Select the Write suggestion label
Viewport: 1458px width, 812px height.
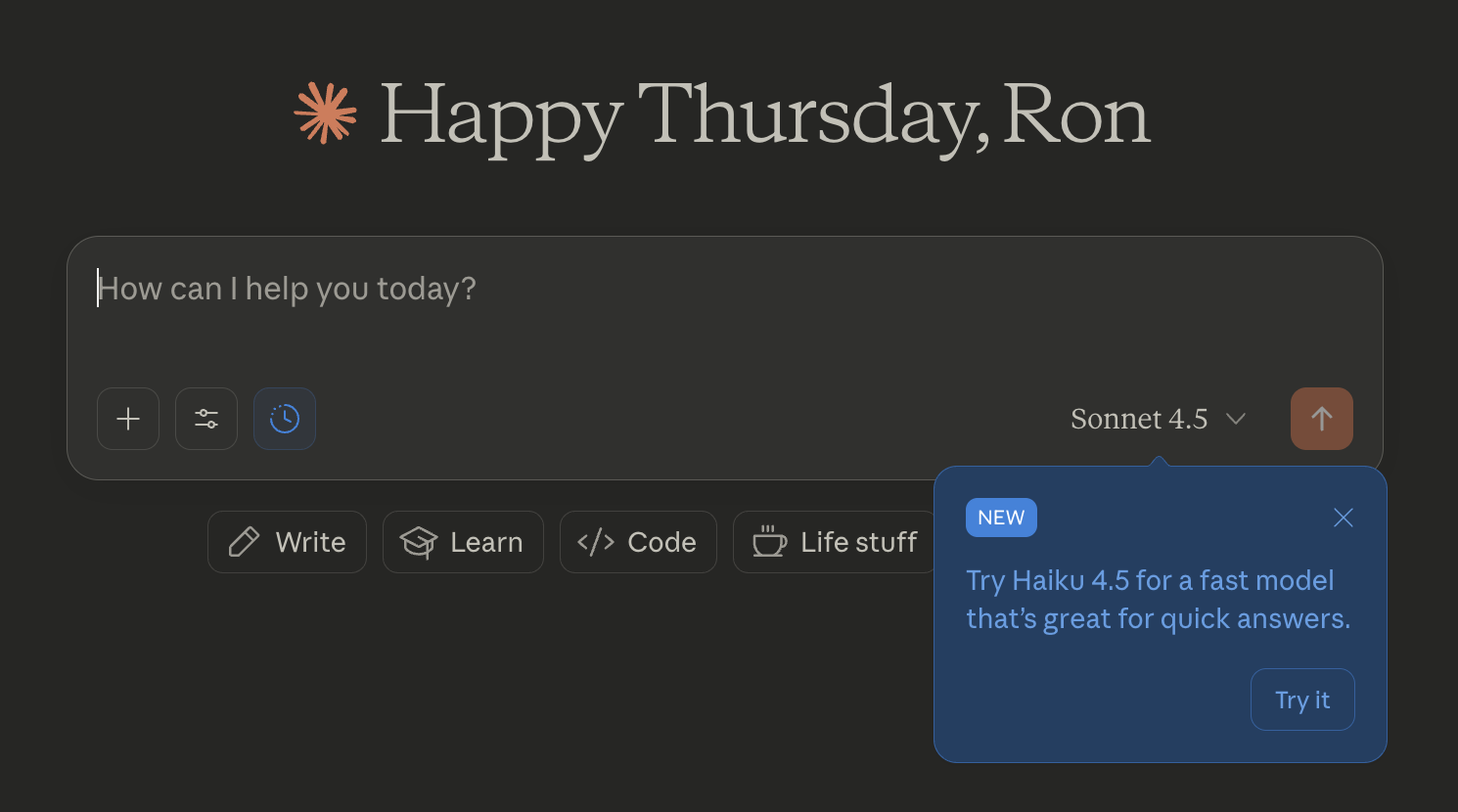(x=310, y=542)
